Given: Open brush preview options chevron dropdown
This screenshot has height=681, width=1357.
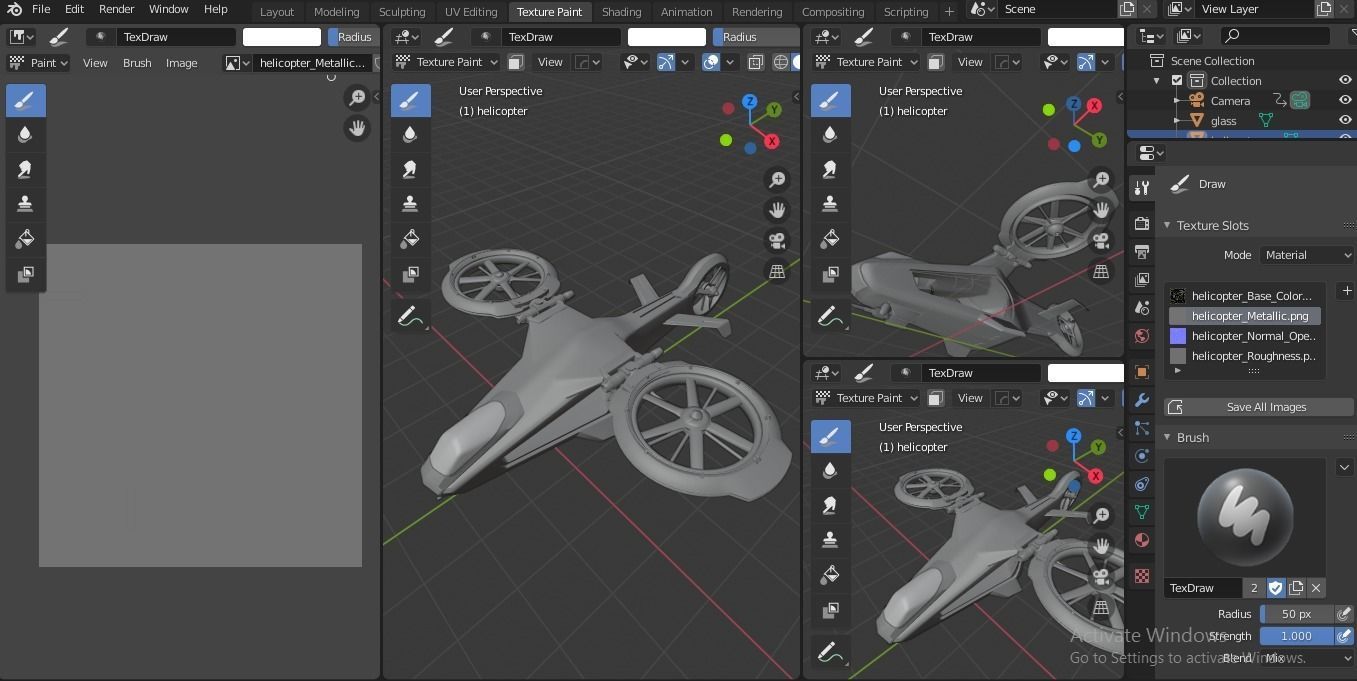Looking at the screenshot, I should click(1344, 467).
